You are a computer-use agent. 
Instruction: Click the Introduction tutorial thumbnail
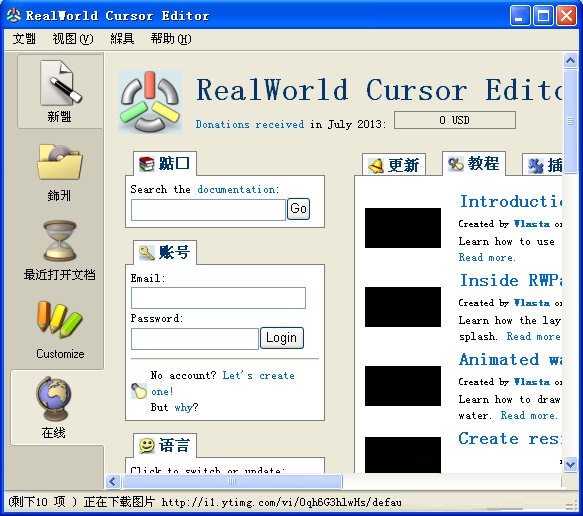pyautogui.click(x=403, y=228)
